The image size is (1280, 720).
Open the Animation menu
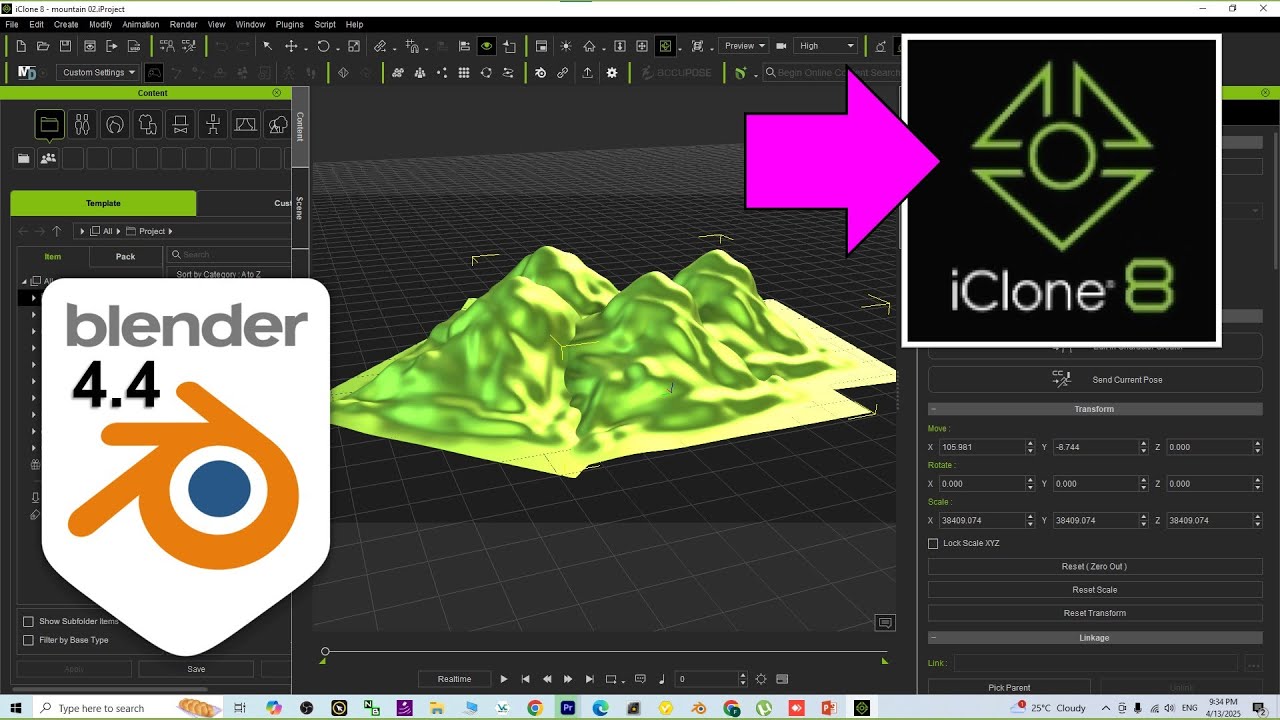coord(140,24)
